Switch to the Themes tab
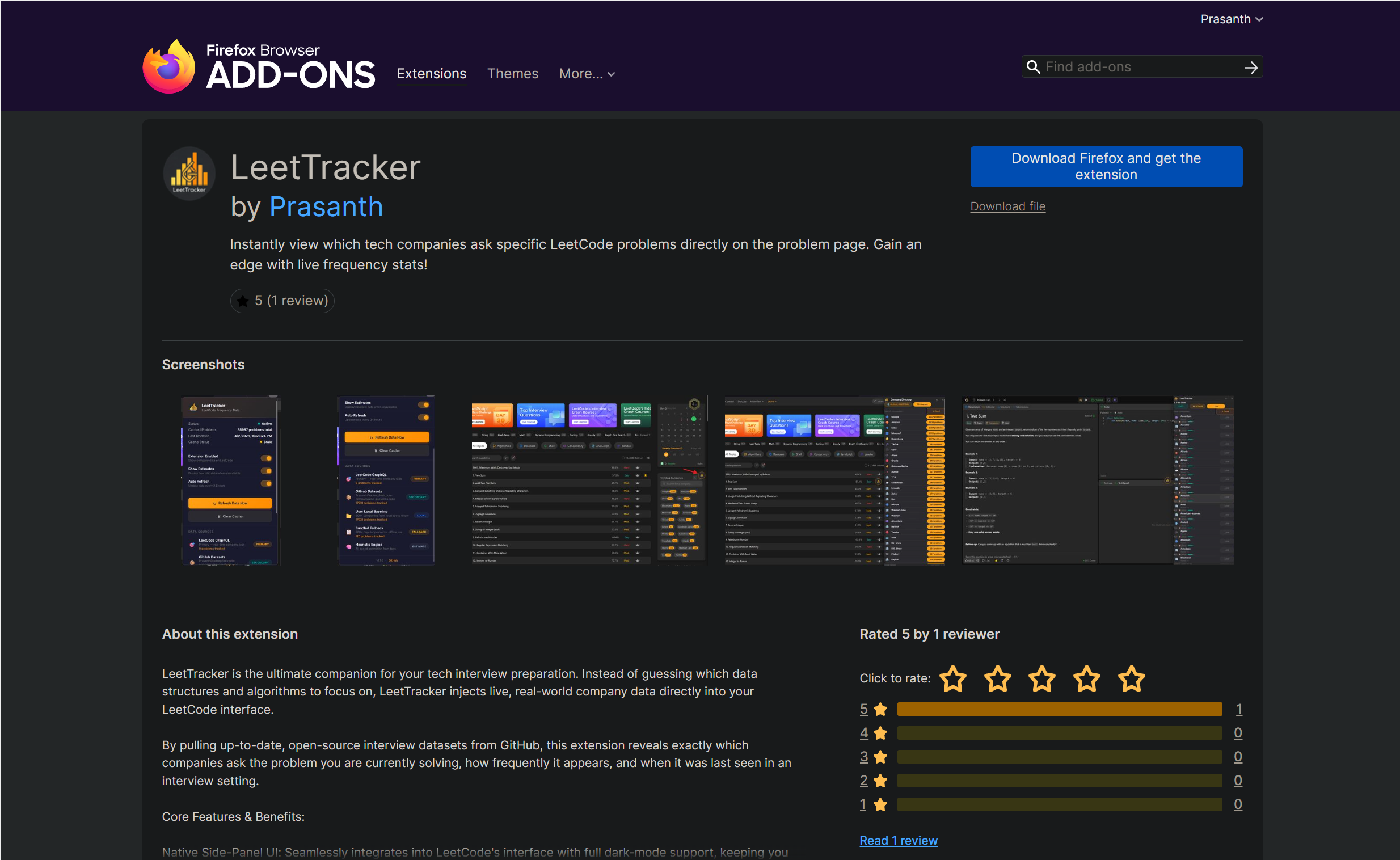The height and width of the screenshot is (860, 1400). pyautogui.click(x=512, y=73)
